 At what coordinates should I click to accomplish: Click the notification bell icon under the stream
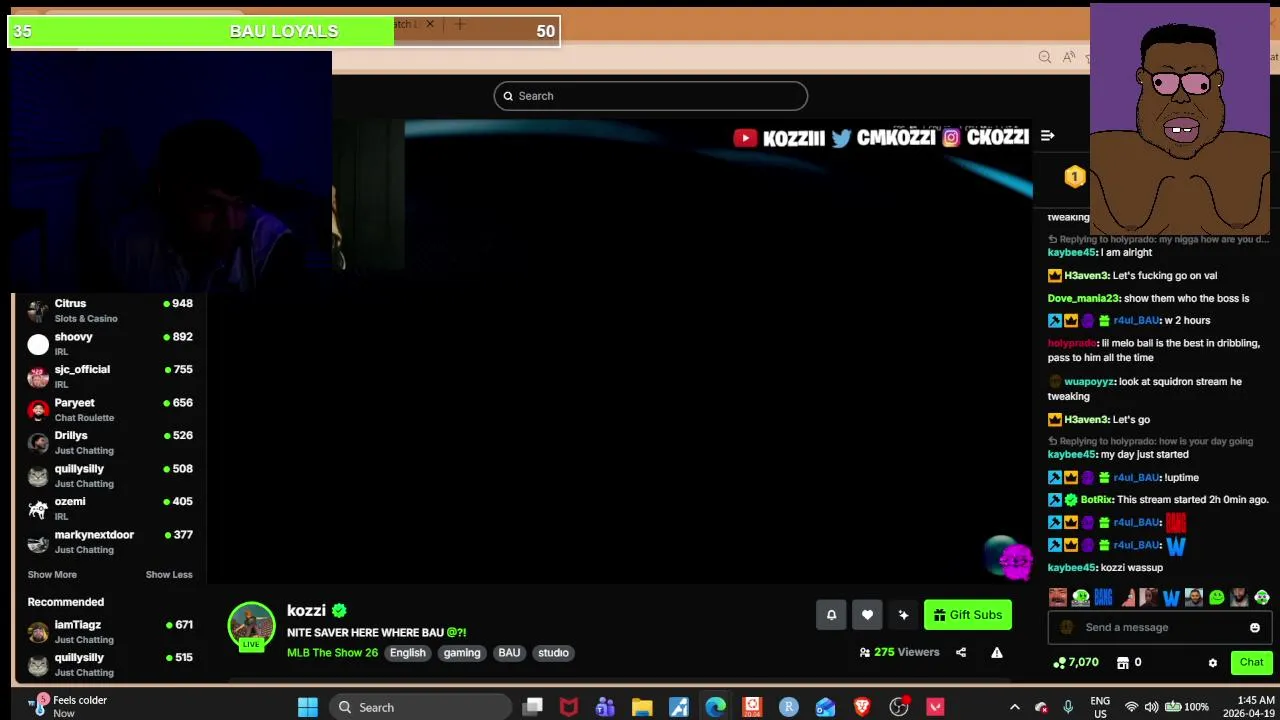pos(831,615)
